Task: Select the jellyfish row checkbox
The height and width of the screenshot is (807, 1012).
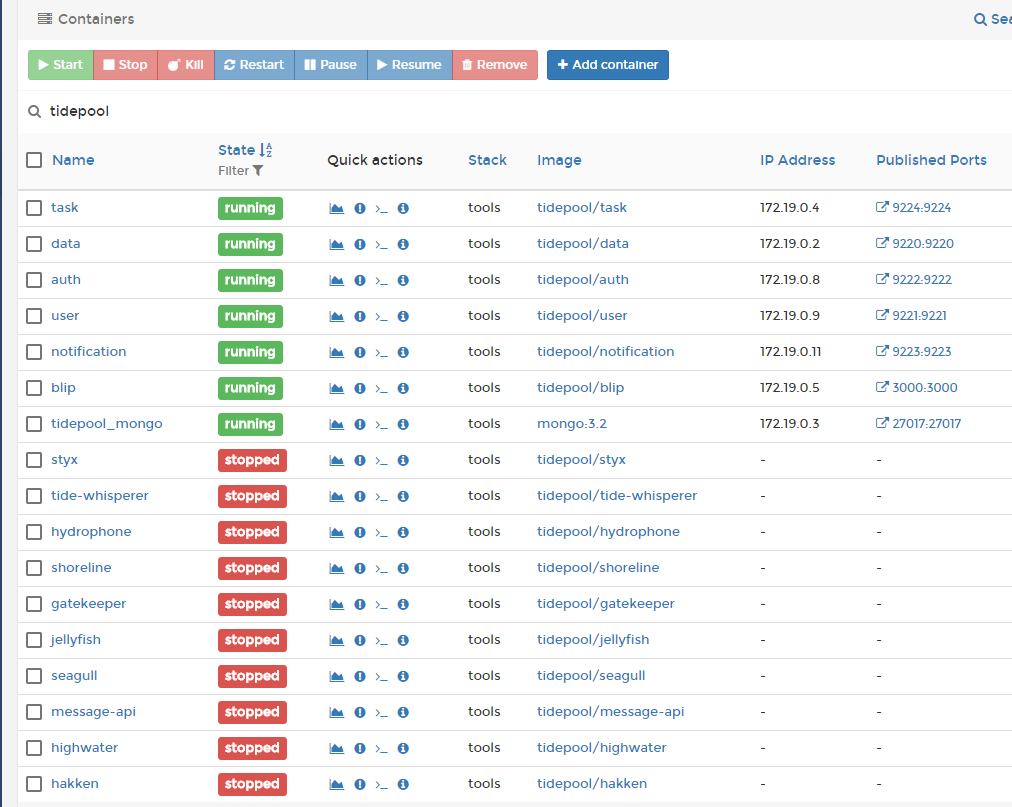Action: pyautogui.click(x=33, y=640)
